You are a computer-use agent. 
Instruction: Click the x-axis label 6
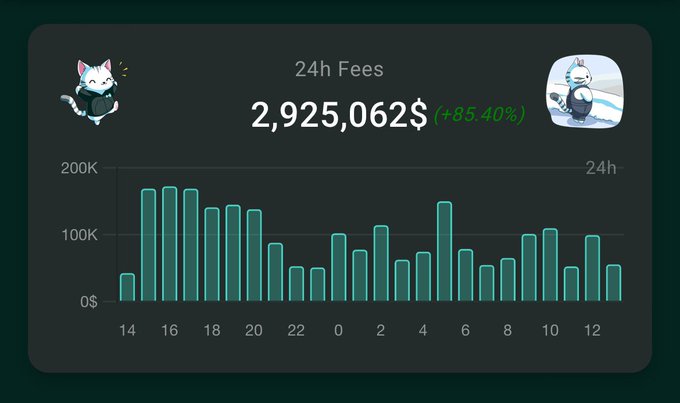point(465,331)
